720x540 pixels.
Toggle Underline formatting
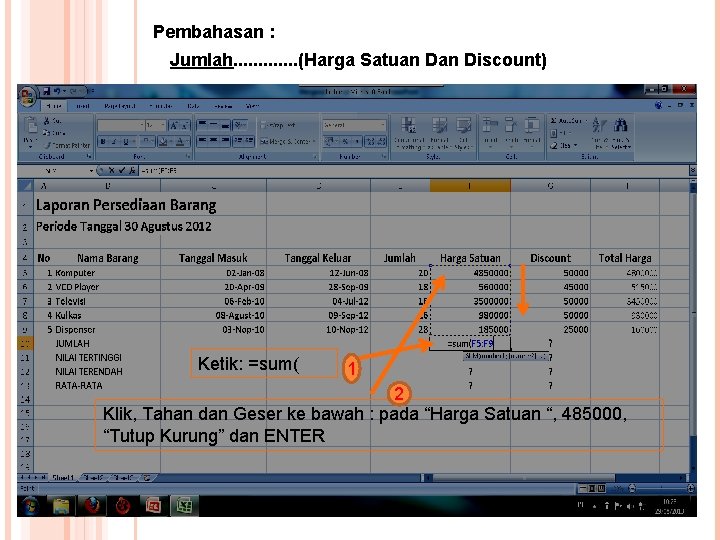click(126, 142)
